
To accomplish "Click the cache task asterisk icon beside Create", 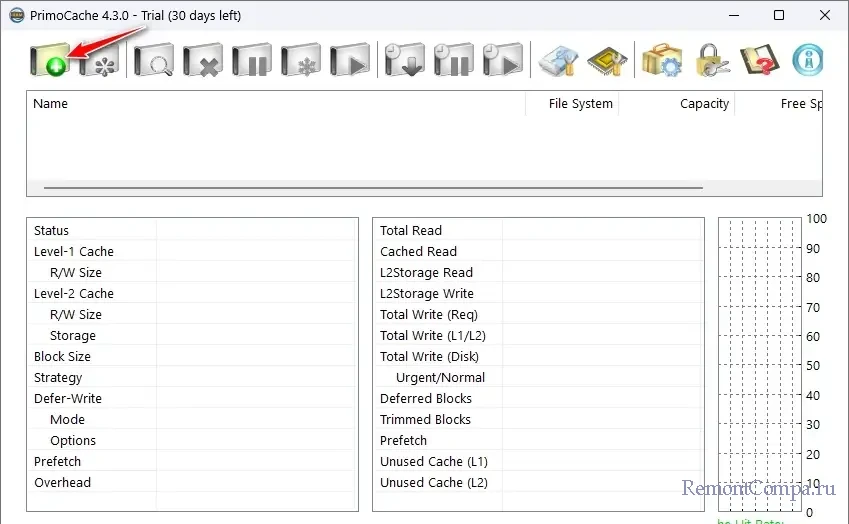I will tap(99, 60).
